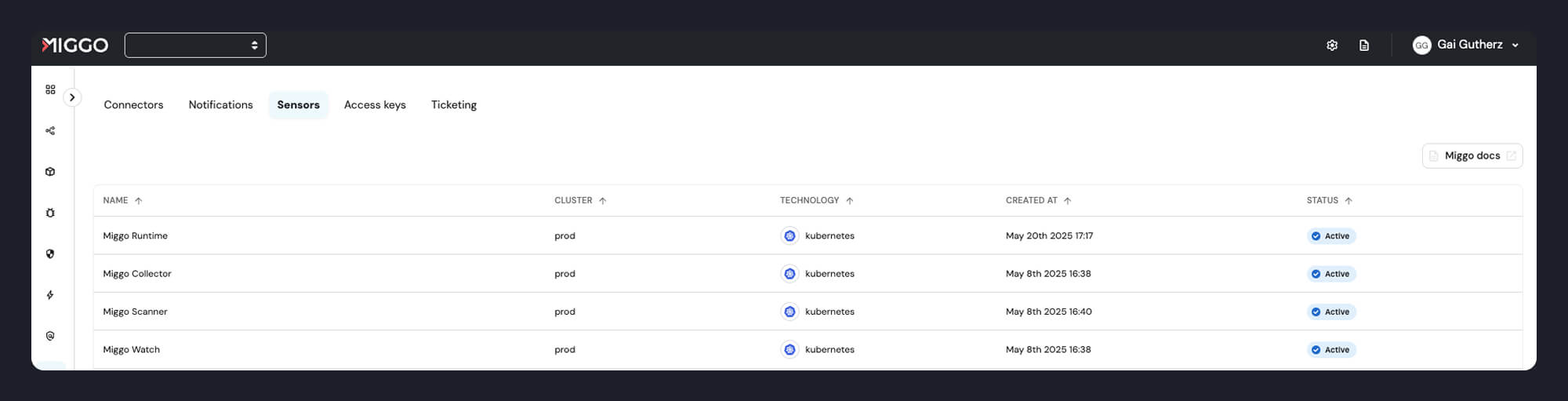Click the Active badge for Miggo Runtime

point(1331,236)
